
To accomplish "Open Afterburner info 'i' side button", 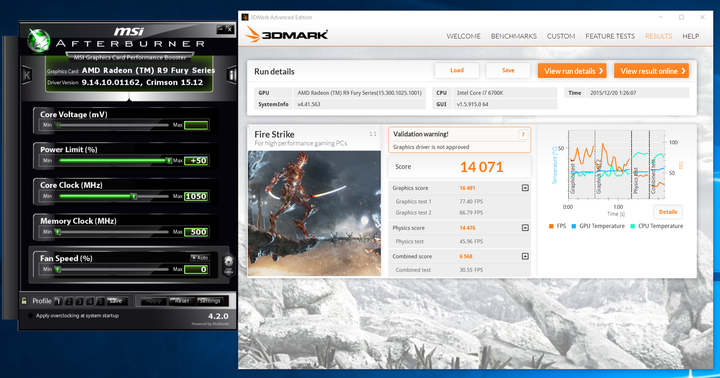I will point(231,75).
